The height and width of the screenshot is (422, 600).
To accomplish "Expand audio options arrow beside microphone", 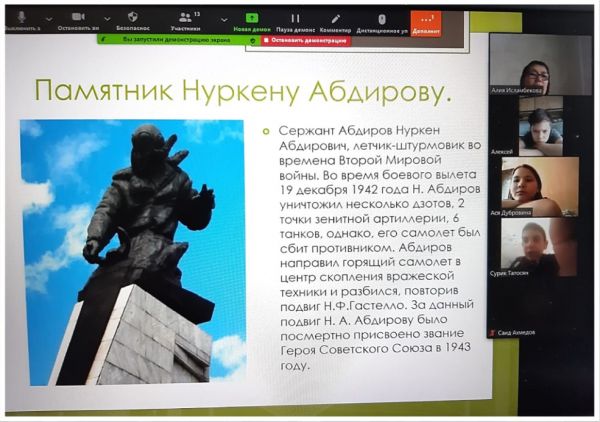I will click(x=49, y=18).
